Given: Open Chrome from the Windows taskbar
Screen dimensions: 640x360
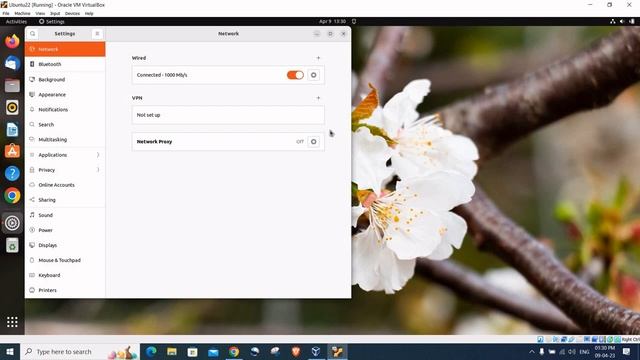Looking at the screenshot, I should click(x=234, y=351).
